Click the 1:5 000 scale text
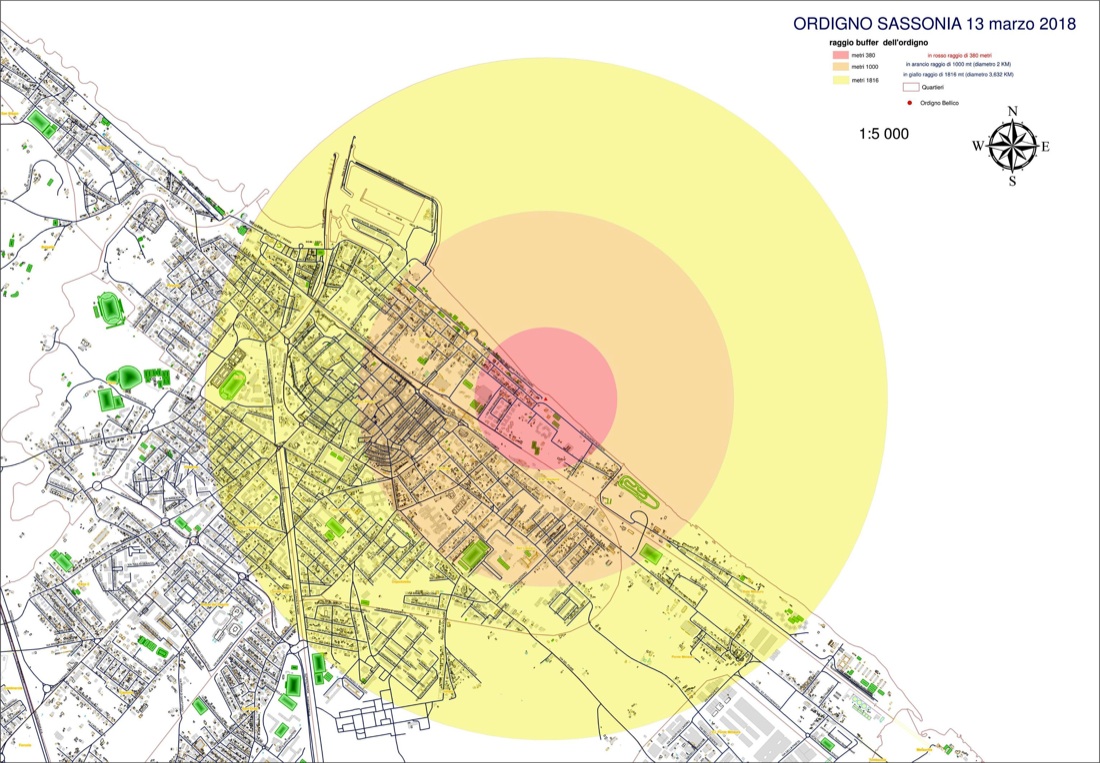This screenshot has height=763, width=1100. [x=884, y=133]
